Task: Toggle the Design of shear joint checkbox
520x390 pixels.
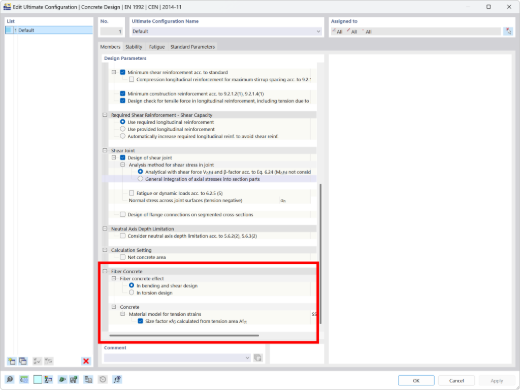Action: [x=123, y=158]
